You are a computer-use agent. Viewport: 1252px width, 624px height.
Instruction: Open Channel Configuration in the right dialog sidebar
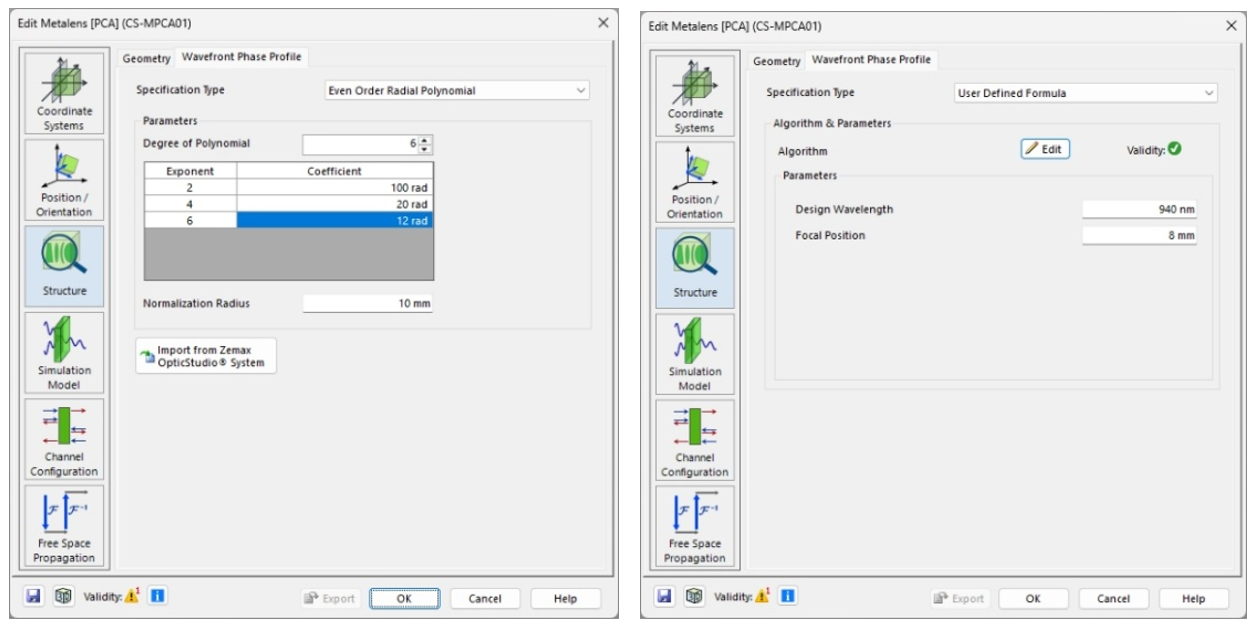point(694,440)
